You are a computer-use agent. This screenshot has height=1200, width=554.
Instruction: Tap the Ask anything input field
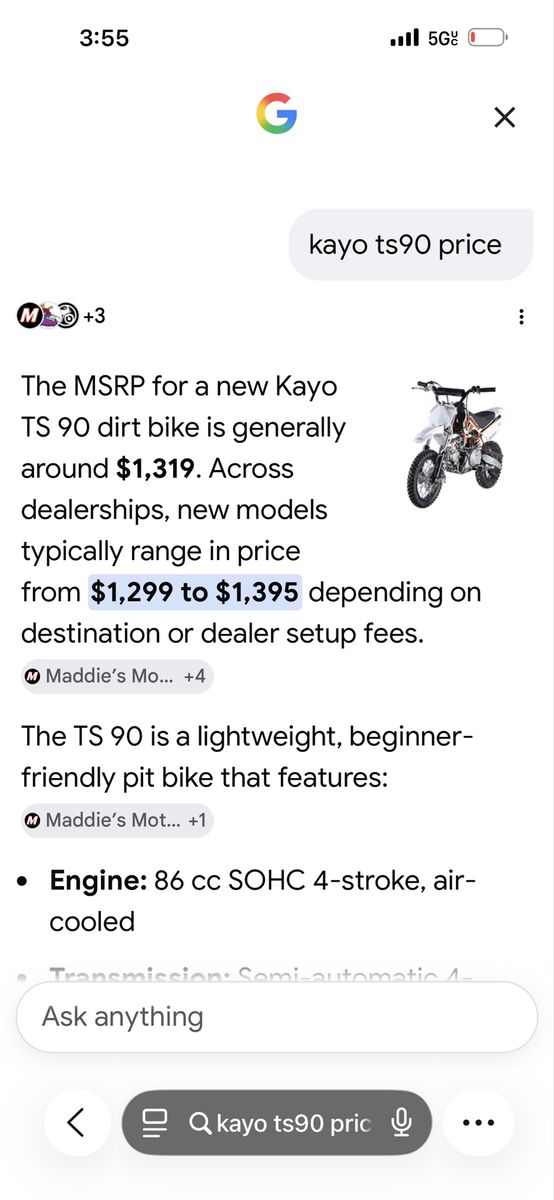[x=277, y=1017]
